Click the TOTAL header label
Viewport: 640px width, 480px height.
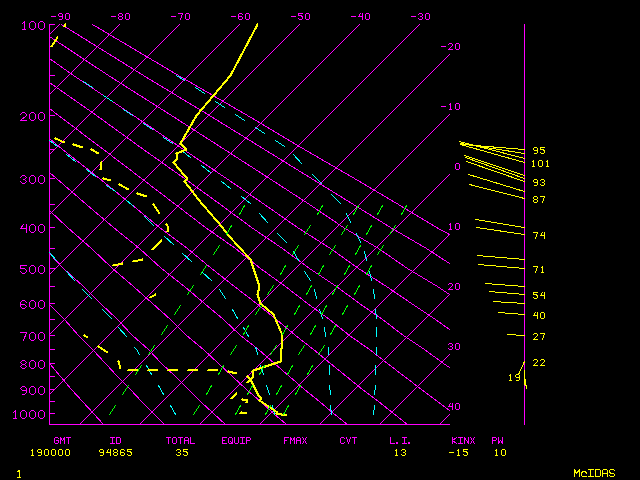pyautogui.click(x=180, y=440)
